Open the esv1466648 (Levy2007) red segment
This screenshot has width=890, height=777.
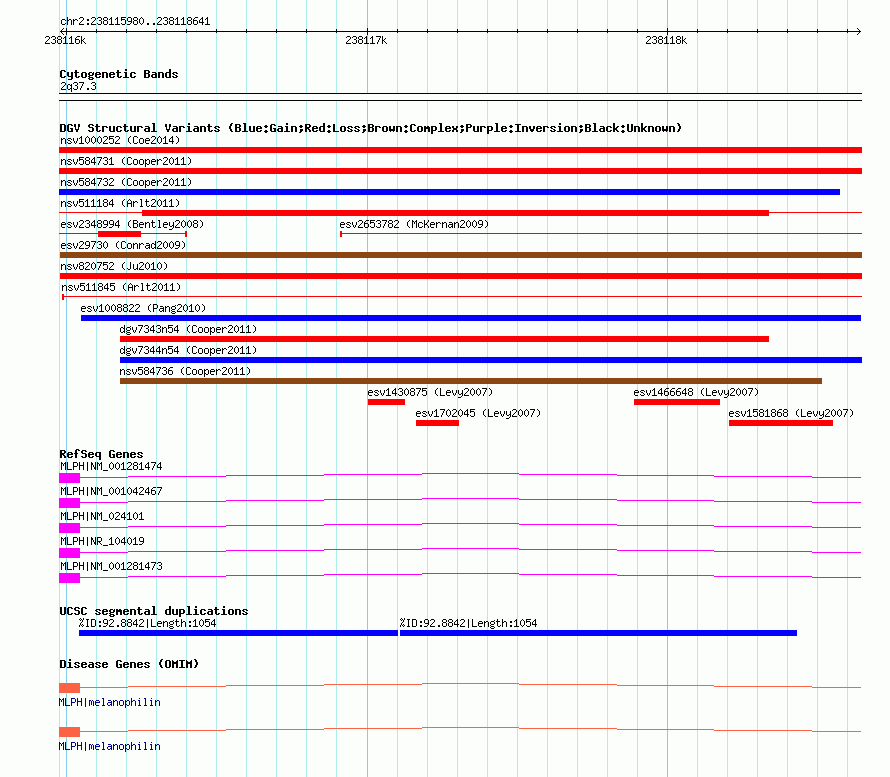(x=677, y=402)
